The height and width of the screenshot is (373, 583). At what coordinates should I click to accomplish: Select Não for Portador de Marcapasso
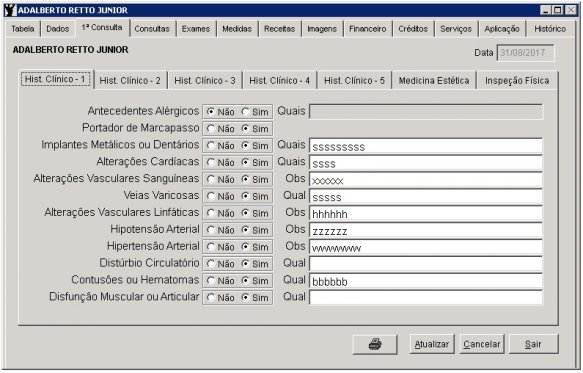220,129
